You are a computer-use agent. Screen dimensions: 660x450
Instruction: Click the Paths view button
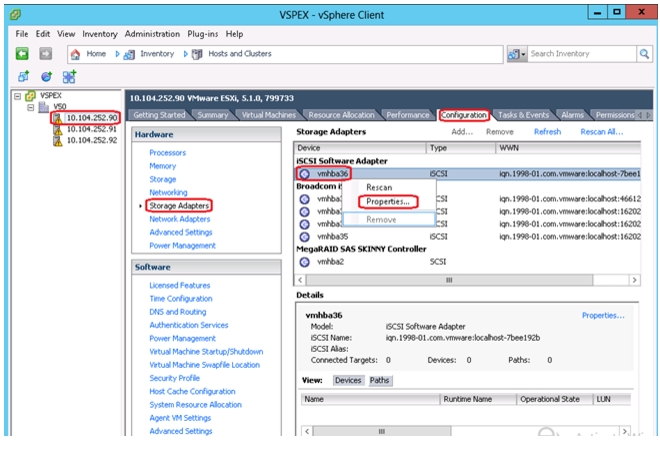coord(379,381)
